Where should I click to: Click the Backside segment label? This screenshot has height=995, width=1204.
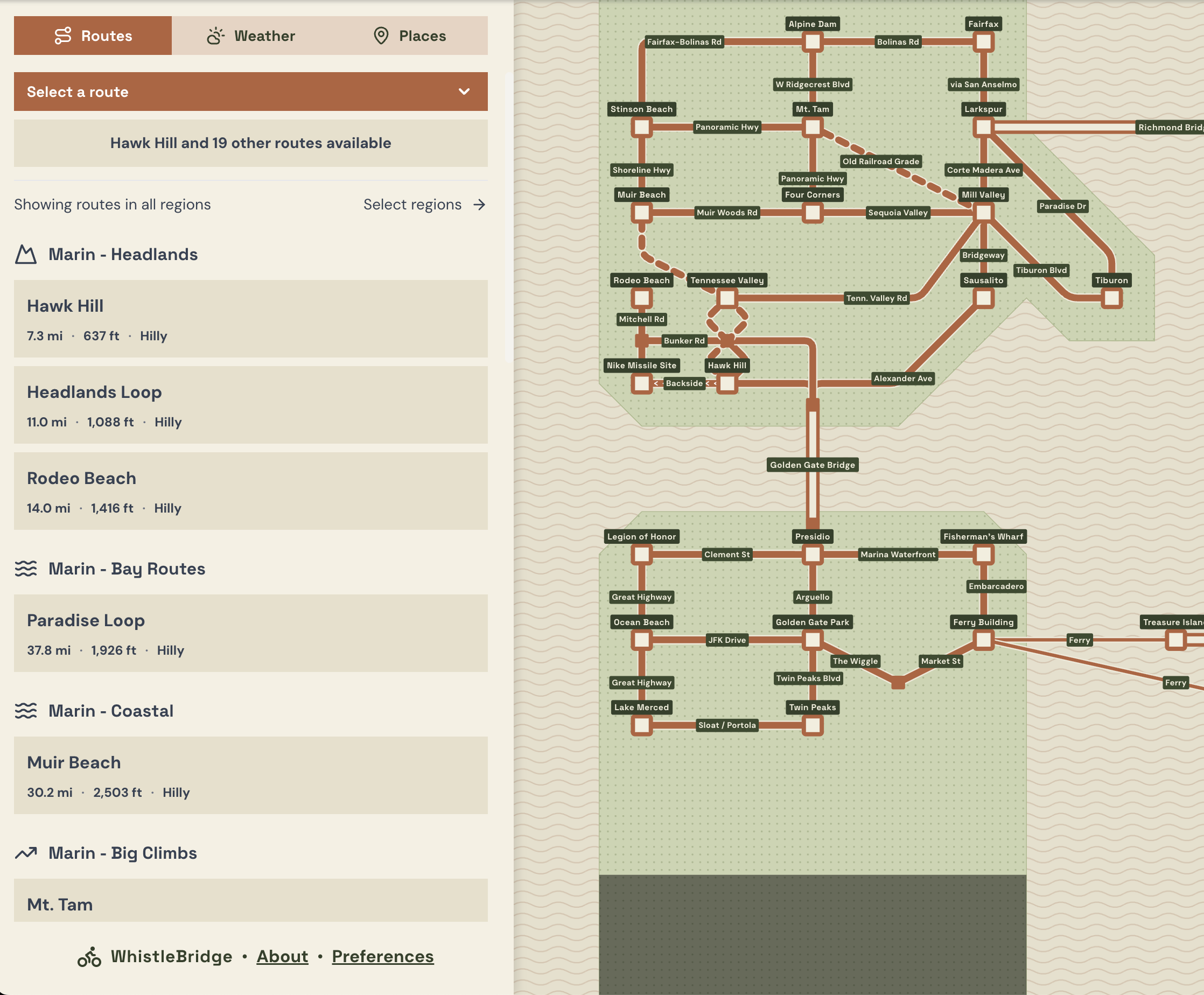tap(684, 383)
